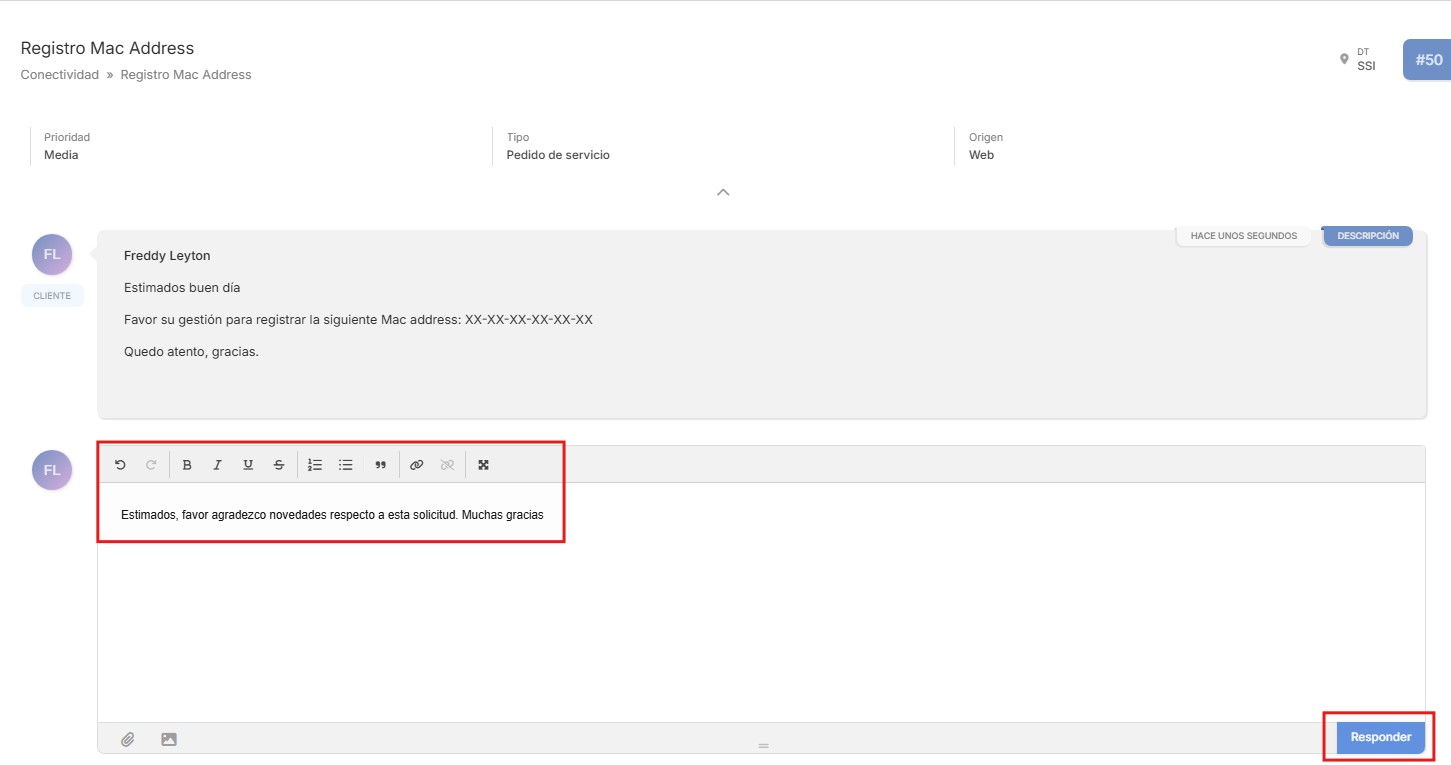1451x765 pixels.
Task: Attach a file with the paperclip icon
Action: point(128,739)
